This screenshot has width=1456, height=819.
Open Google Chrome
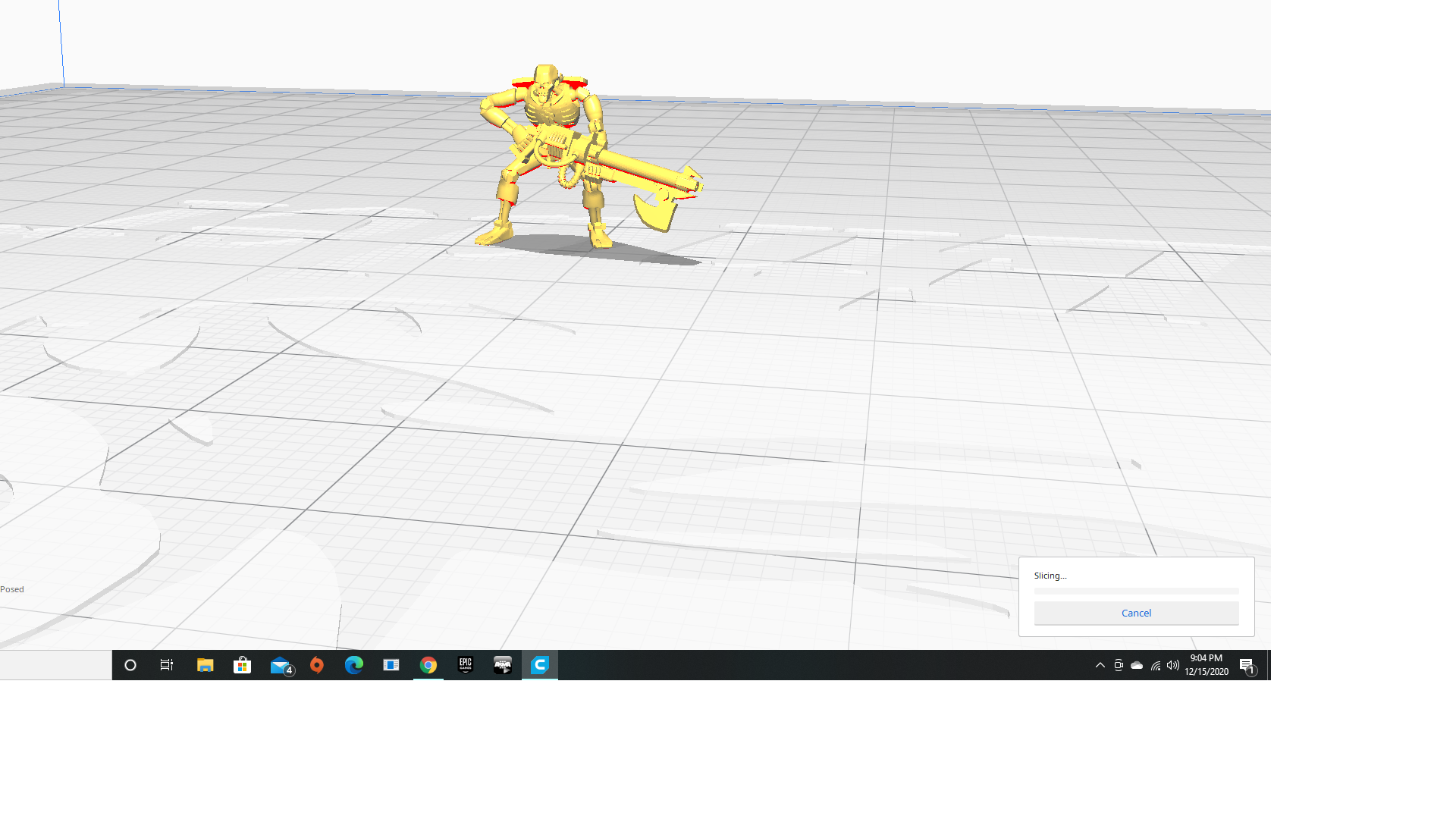click(428, 665)
